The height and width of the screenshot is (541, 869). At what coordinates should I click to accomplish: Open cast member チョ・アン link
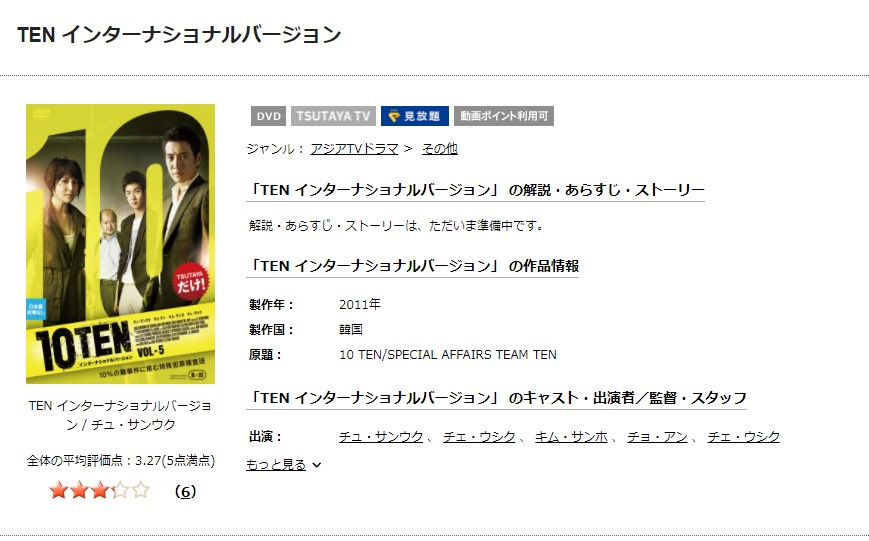coord(657,437)
